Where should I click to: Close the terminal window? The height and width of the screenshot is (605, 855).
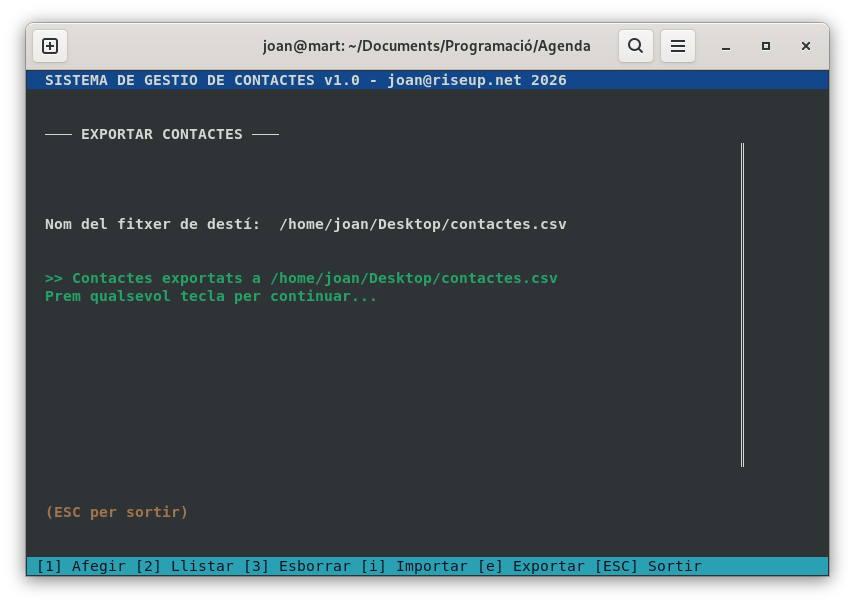pos(806,46)
